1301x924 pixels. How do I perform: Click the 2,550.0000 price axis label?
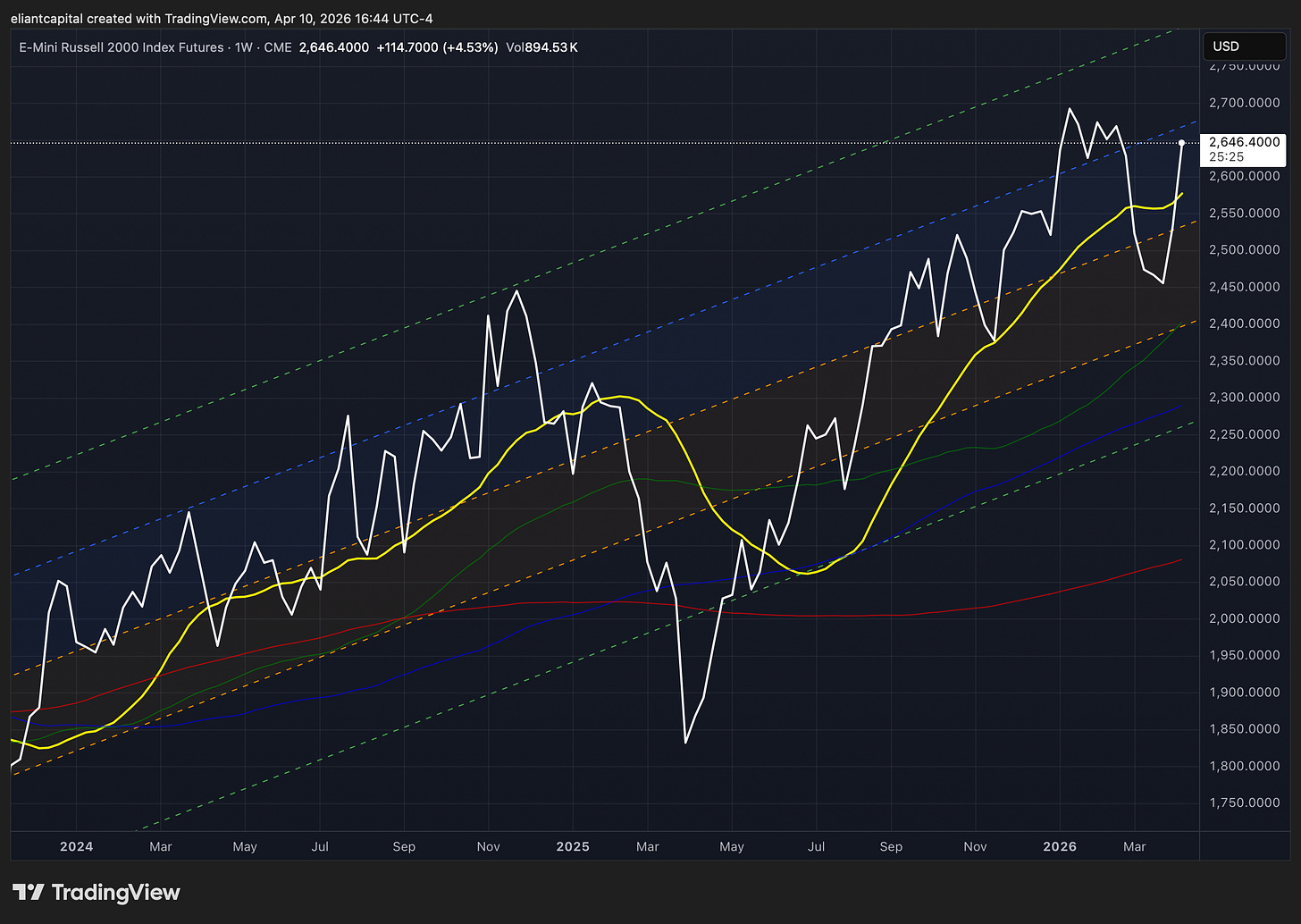click(1243, 214)
